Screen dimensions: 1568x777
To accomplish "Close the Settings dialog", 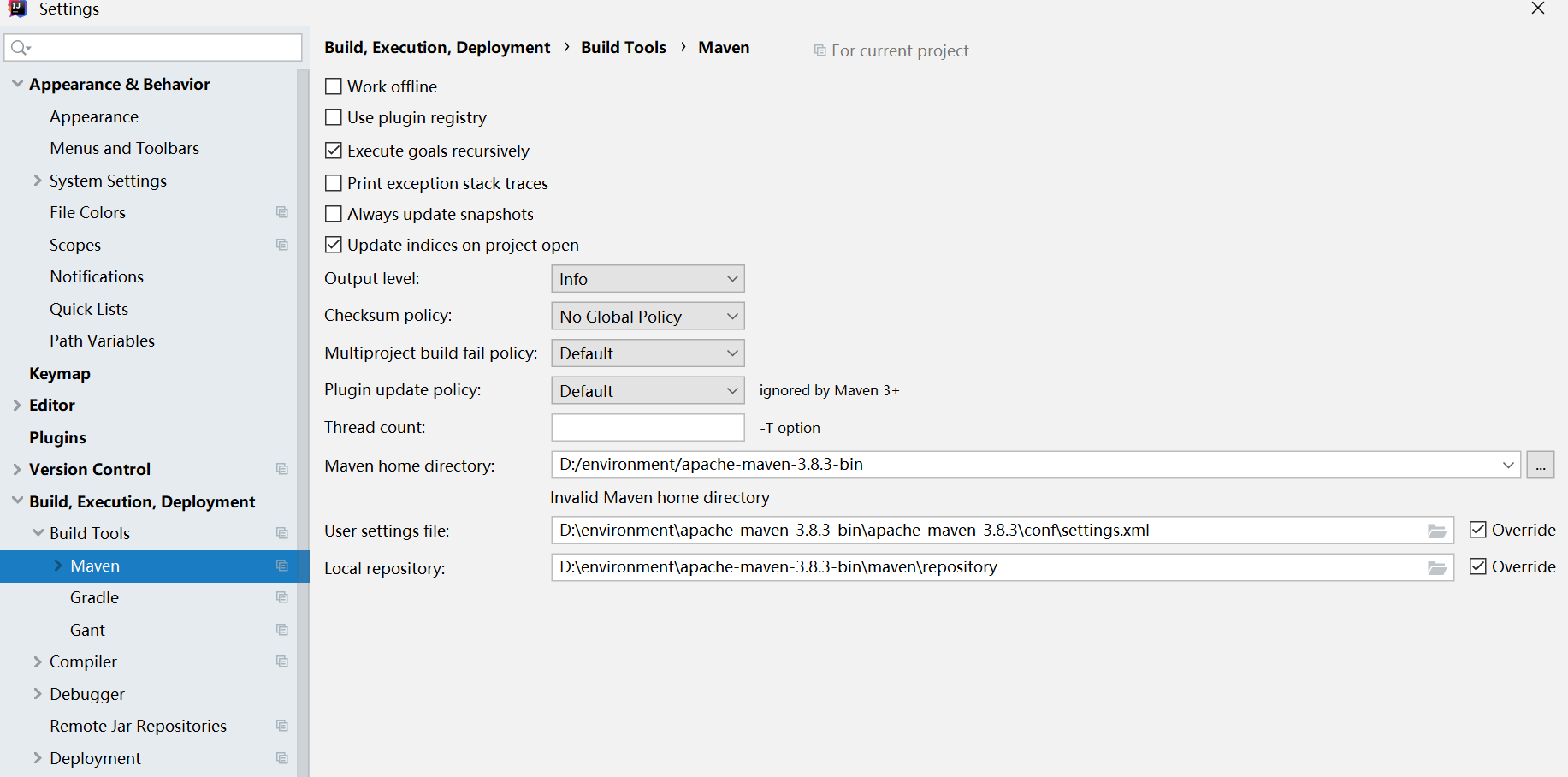I will [1538, 9].
